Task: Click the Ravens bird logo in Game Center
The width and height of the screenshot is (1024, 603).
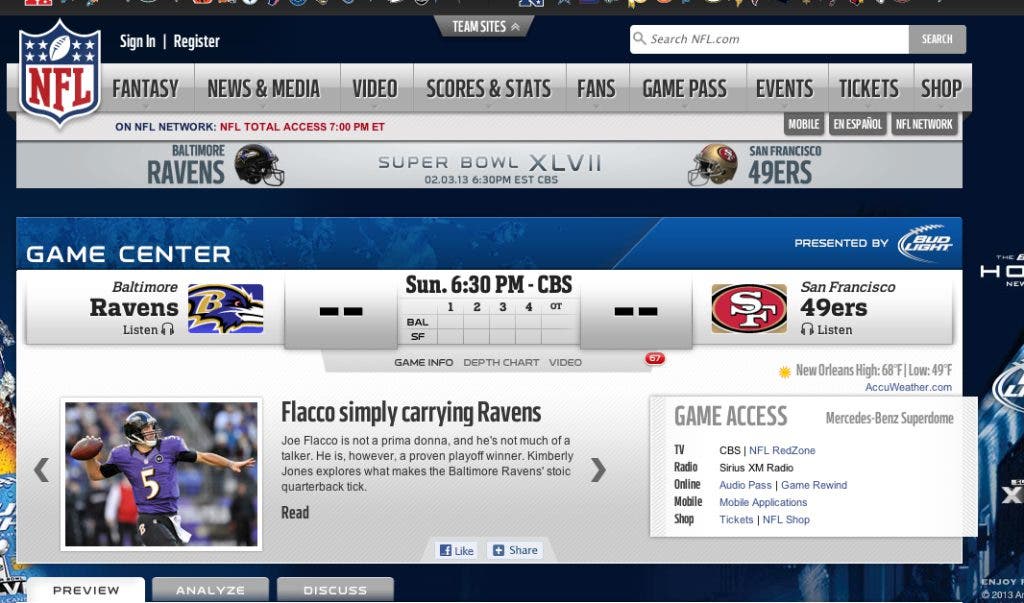Action: coord(225,308)
